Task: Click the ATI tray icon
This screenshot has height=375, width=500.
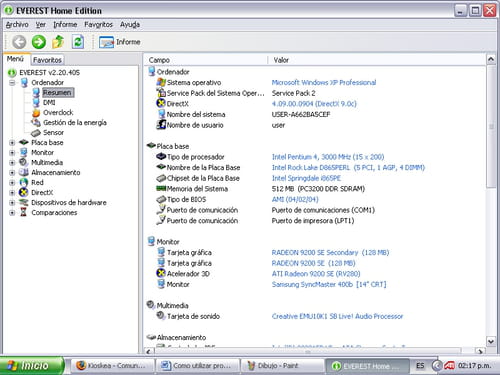Action: point(449,366)
